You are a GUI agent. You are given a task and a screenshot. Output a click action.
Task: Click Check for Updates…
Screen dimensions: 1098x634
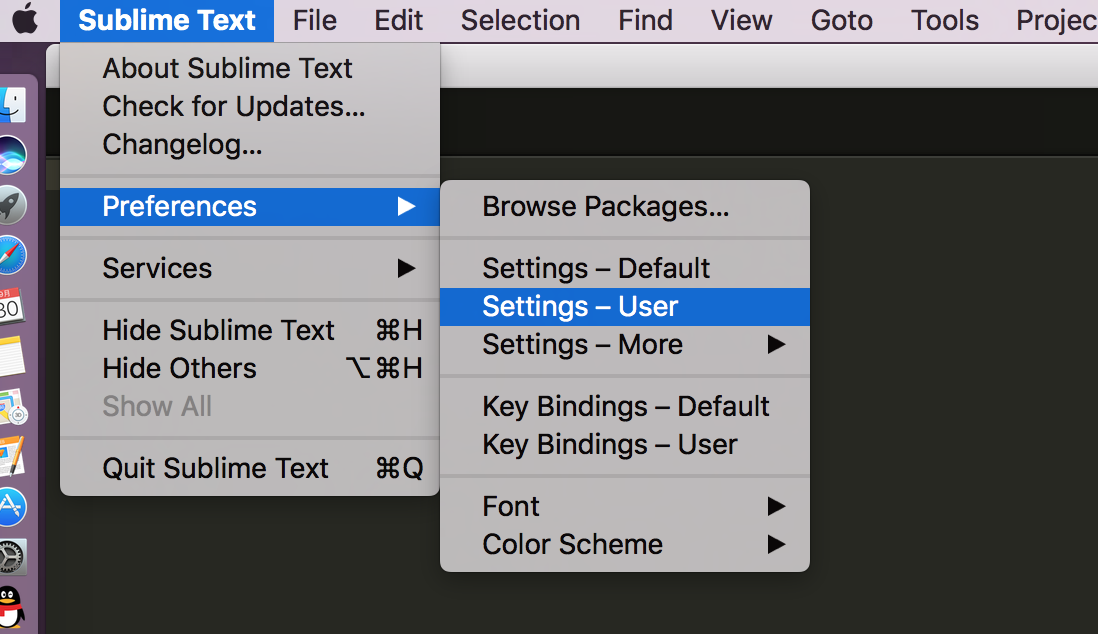[233, 107]
